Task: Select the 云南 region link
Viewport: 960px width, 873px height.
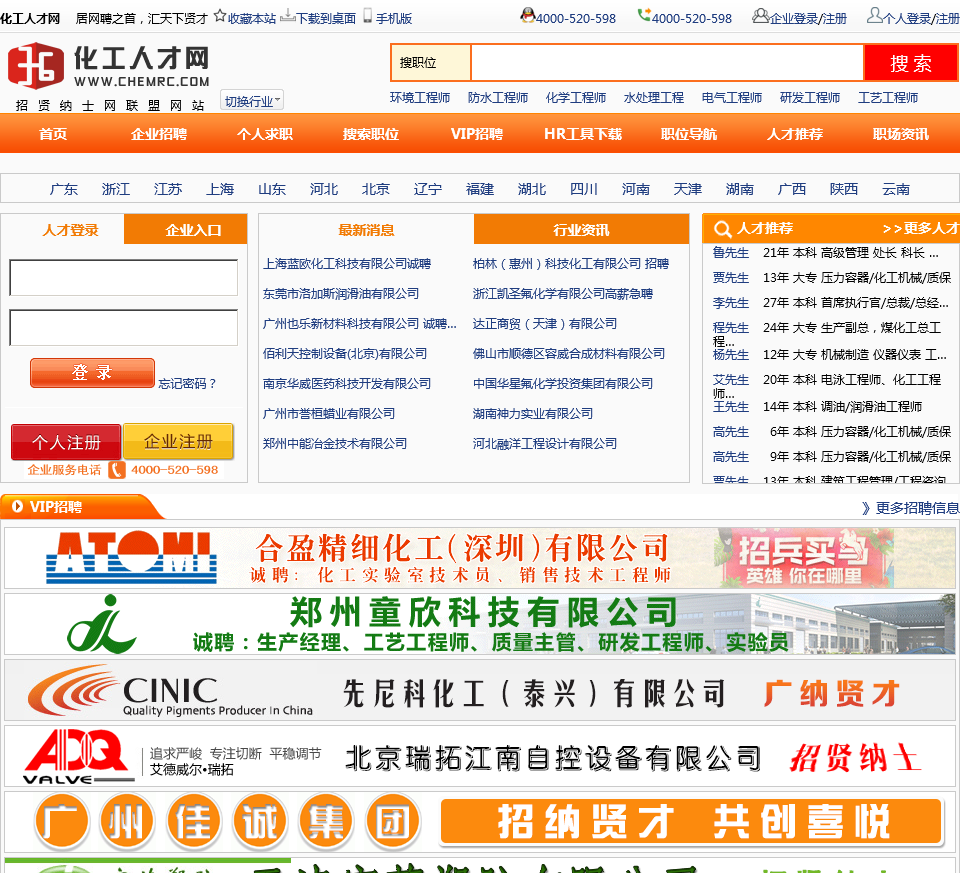Action: [896, 189]
